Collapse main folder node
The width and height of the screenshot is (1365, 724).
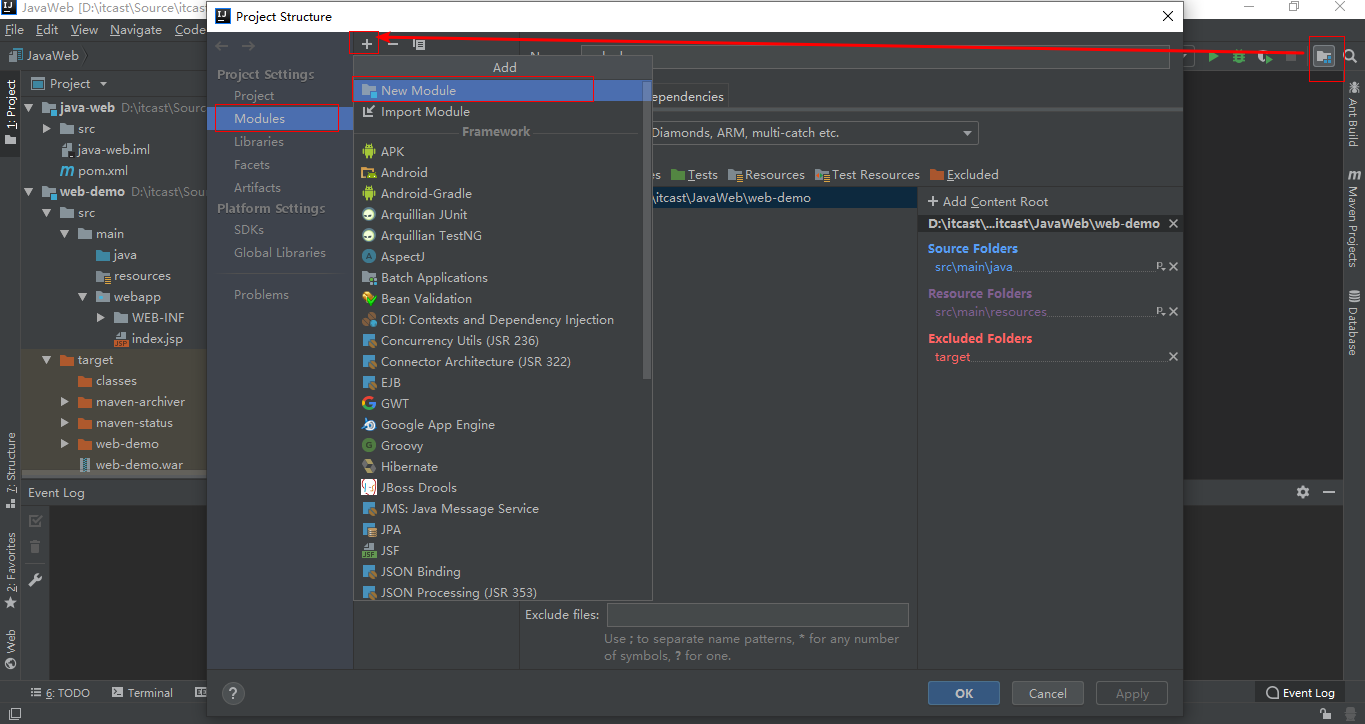(x=65, y=234)
